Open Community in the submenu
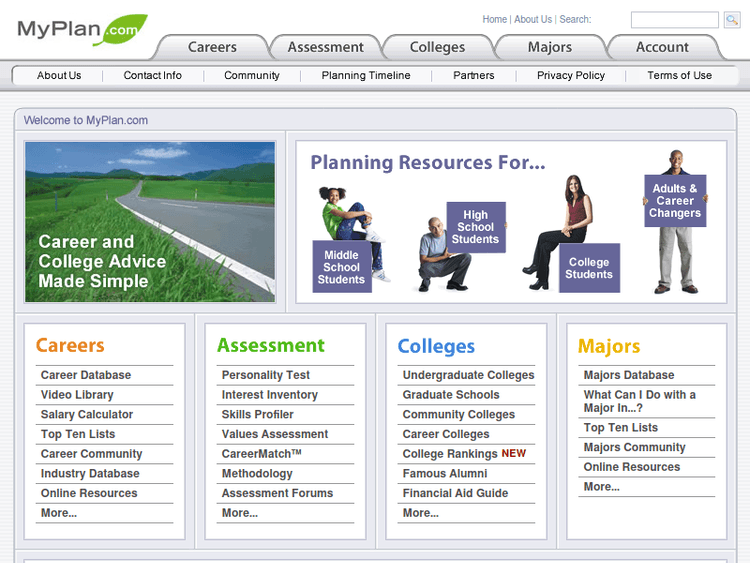This screenshot has width=750, height=563. pyautogui.click(x=252, y=75)
